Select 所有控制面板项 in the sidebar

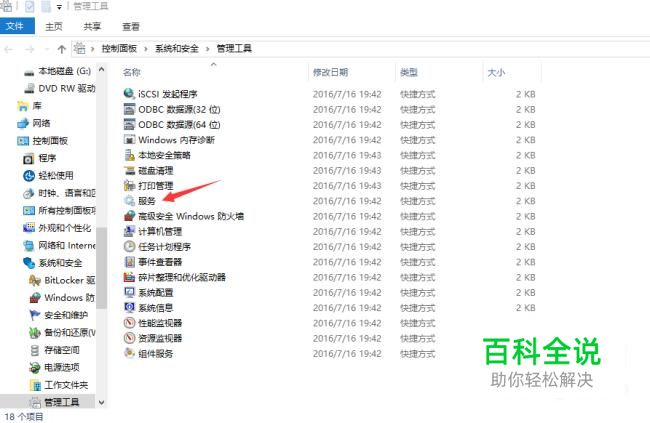(66, 211)
